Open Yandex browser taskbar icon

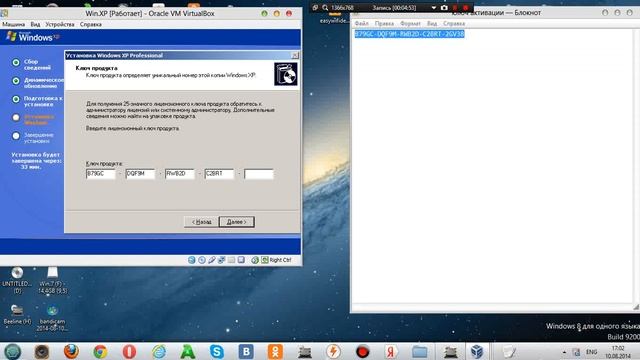[391, 351]
